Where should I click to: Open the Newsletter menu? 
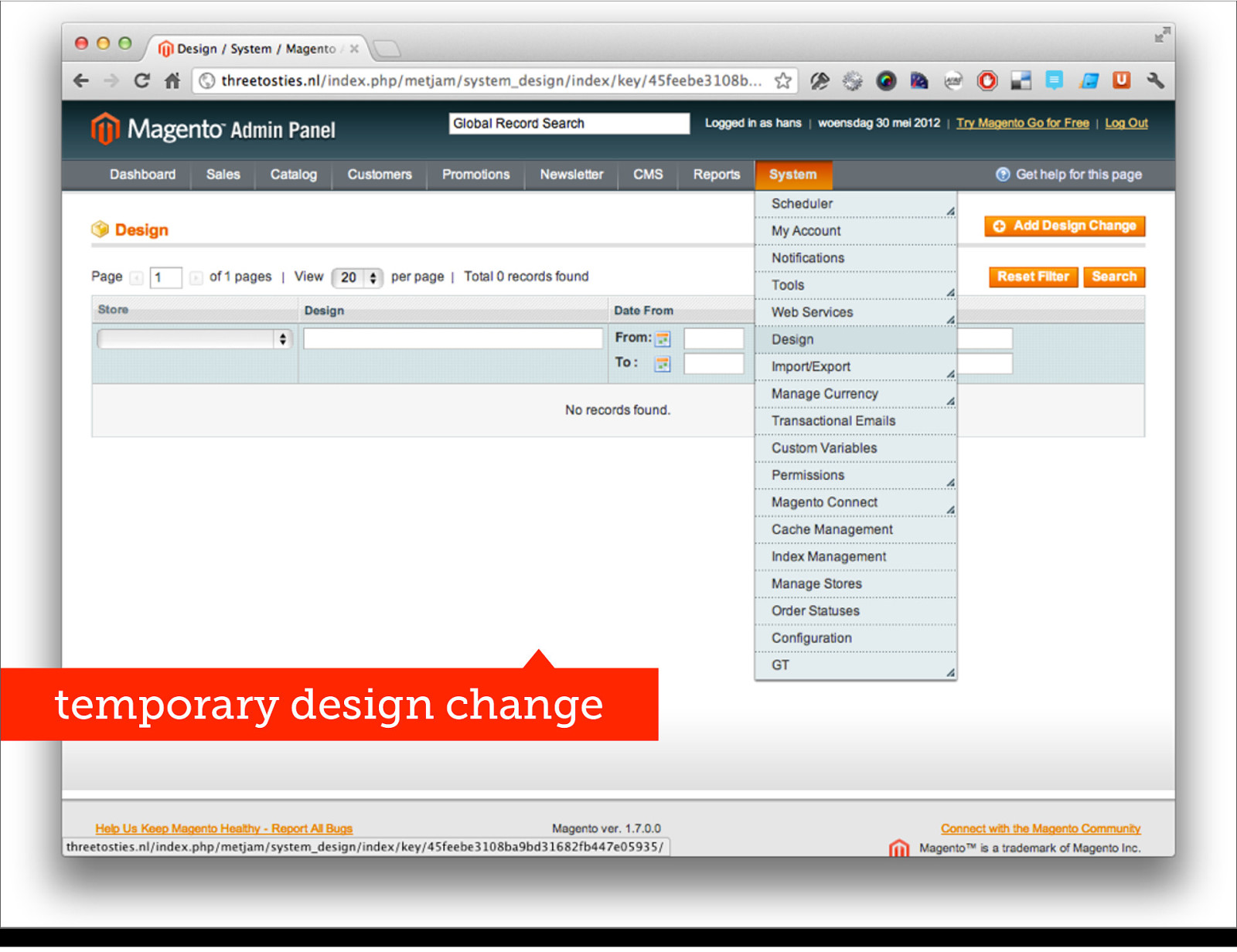tap(571, 175)
